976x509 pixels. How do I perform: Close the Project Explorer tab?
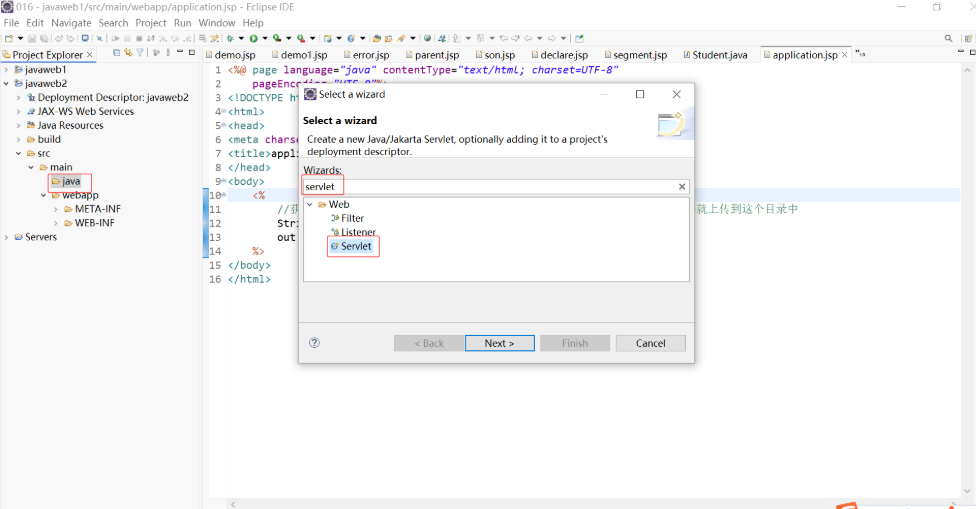click(90, 55)
